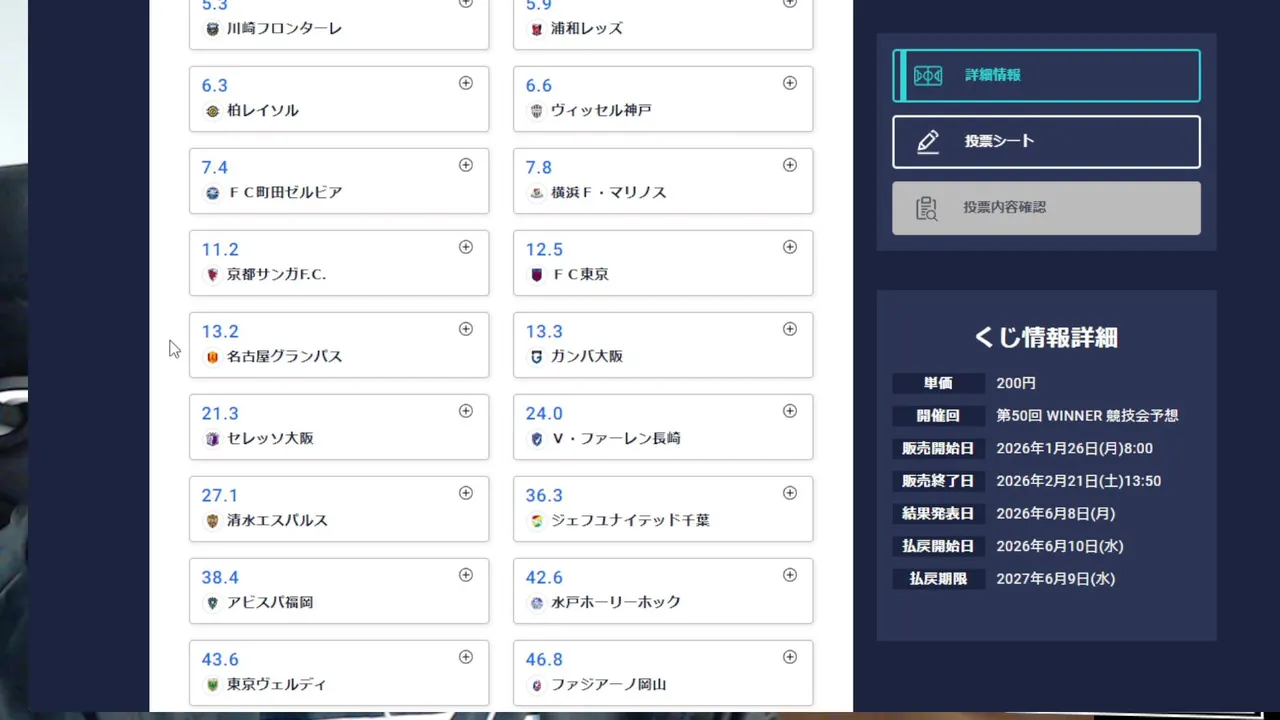Click the ＦＣ町田ゼルビア team crest
The image size is (1280, 720).
coord(212,193)
